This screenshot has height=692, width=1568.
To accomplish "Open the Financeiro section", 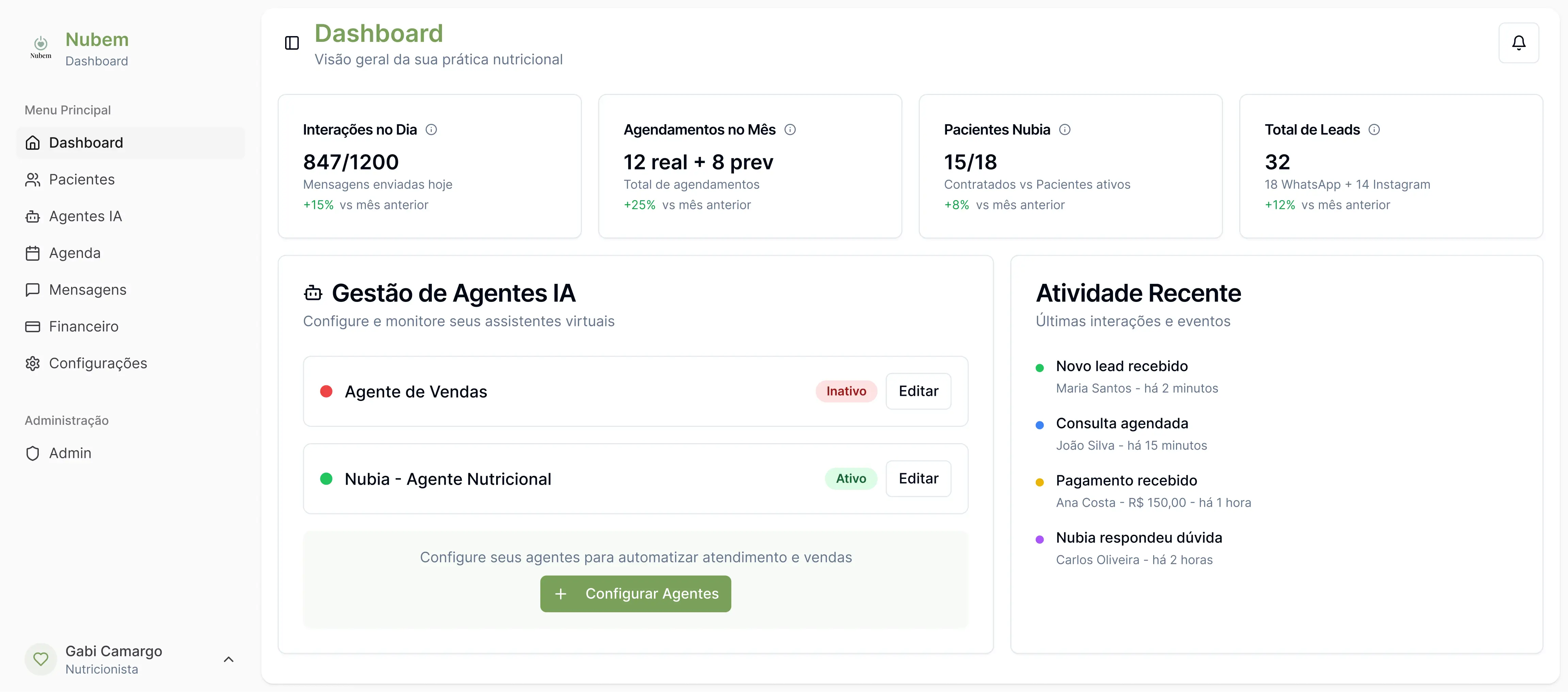I will click(83, 326).
